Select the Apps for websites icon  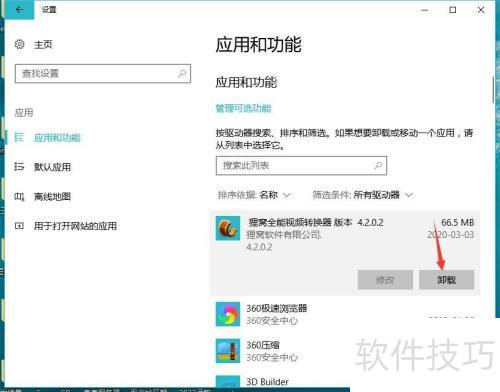click(x=19, y=226)
